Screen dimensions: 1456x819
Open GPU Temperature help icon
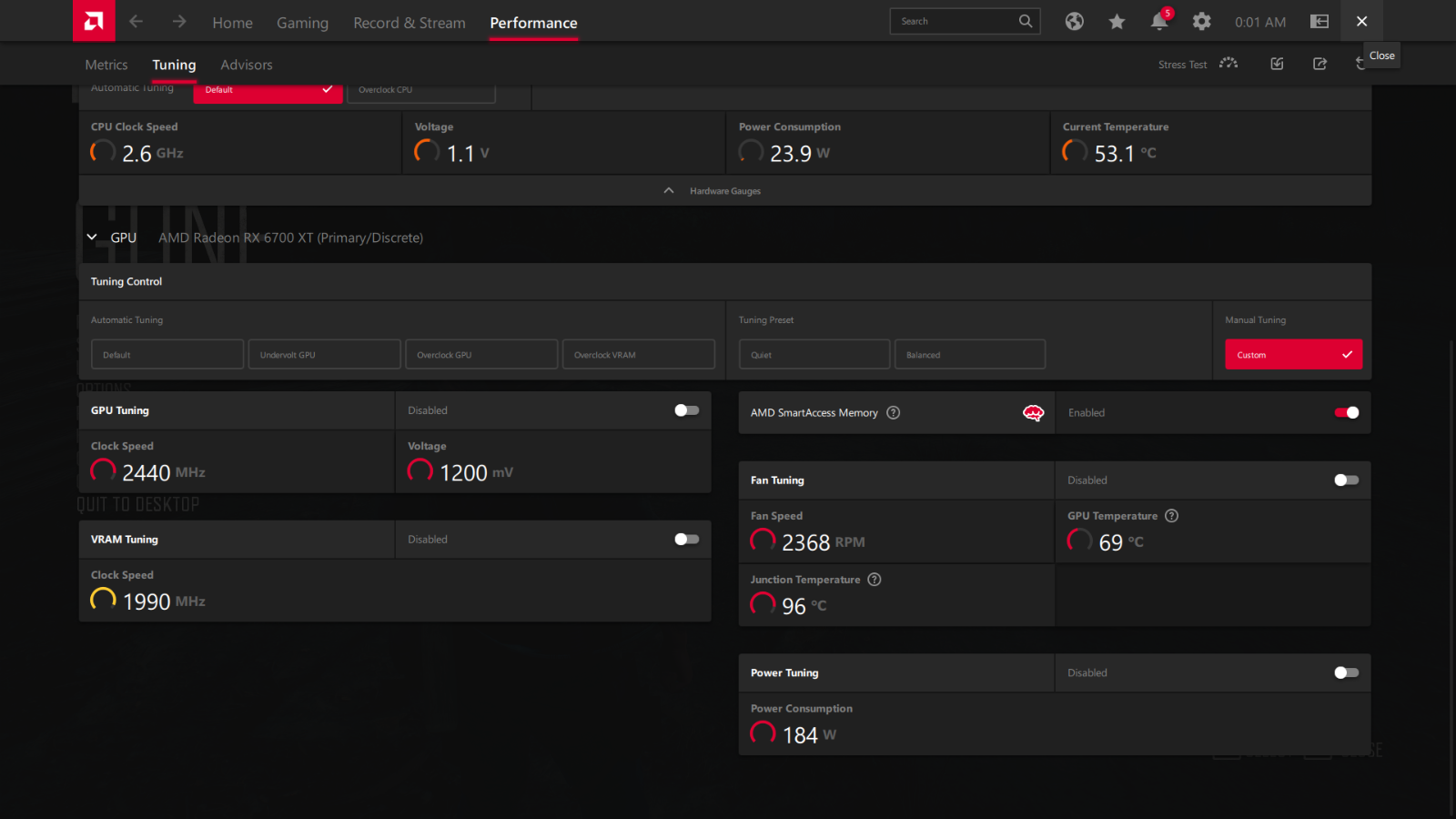tap(1172, 516)
